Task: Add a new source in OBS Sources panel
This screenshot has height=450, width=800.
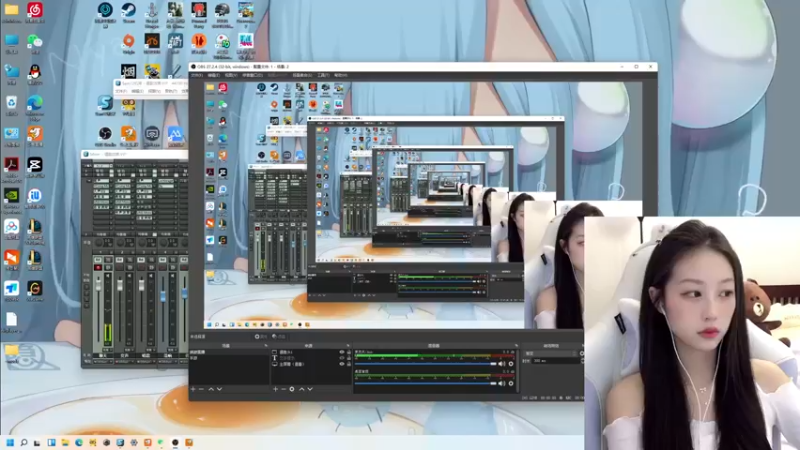Action: pyautogui.click(x=276, y=389)
